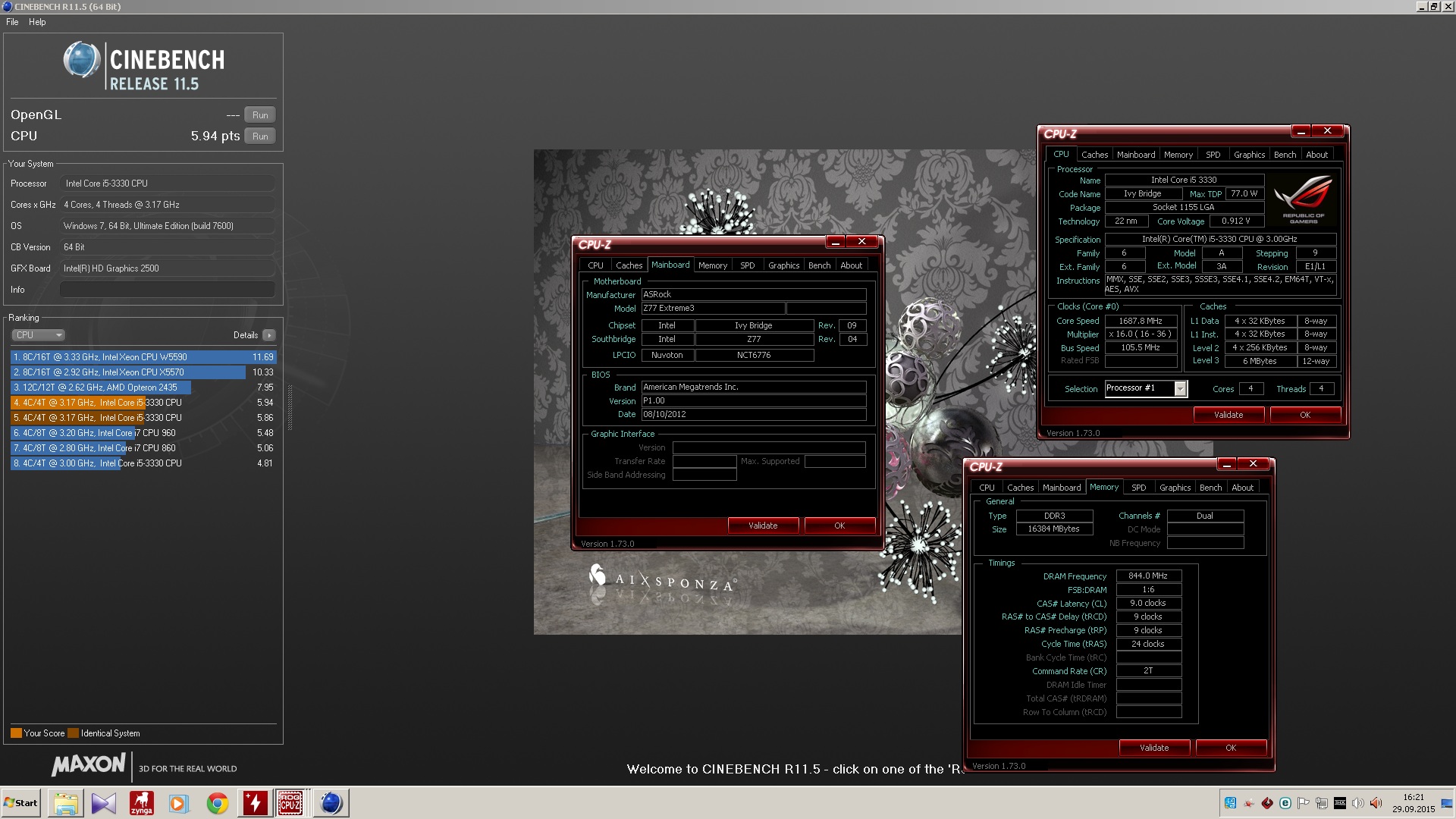Viewport: 1456px width, 819px height.
Task: Open About tab in Mainboard CPU-Z window
Action: (x=851, y=265)
